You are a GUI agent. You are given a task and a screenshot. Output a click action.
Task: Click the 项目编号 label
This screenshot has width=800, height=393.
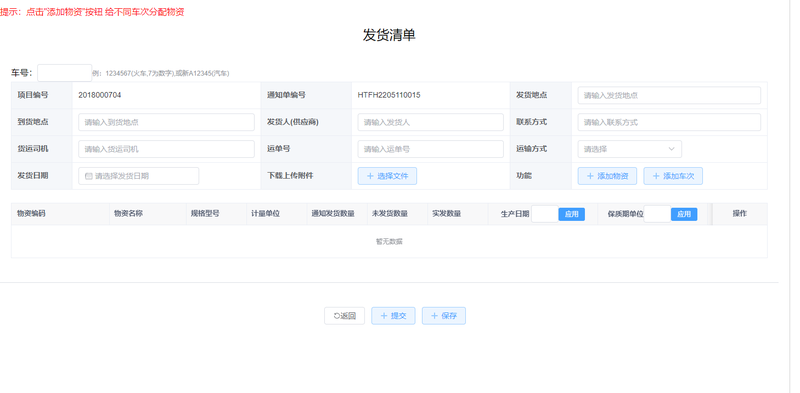click(x=33, y=95)
